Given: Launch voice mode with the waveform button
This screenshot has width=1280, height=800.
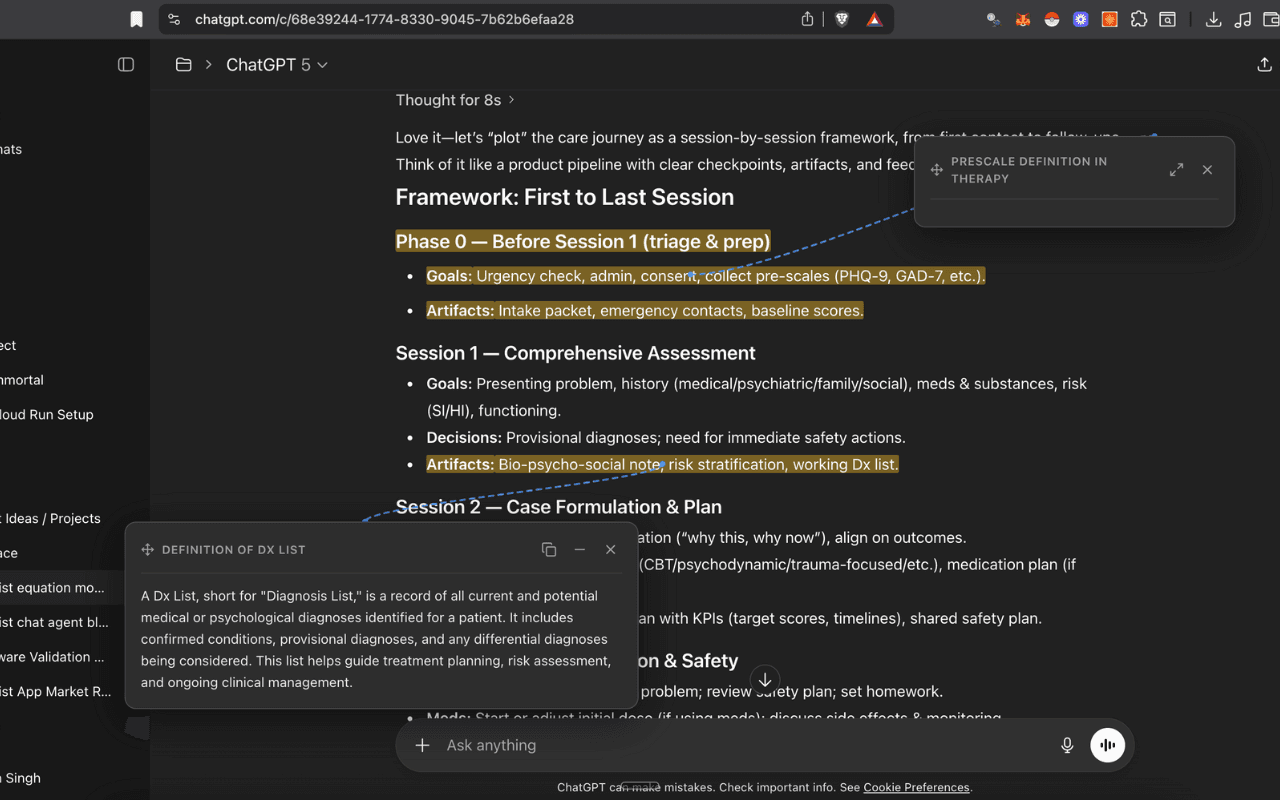Looking at the screenshot, I should [x=1107, y=745].
